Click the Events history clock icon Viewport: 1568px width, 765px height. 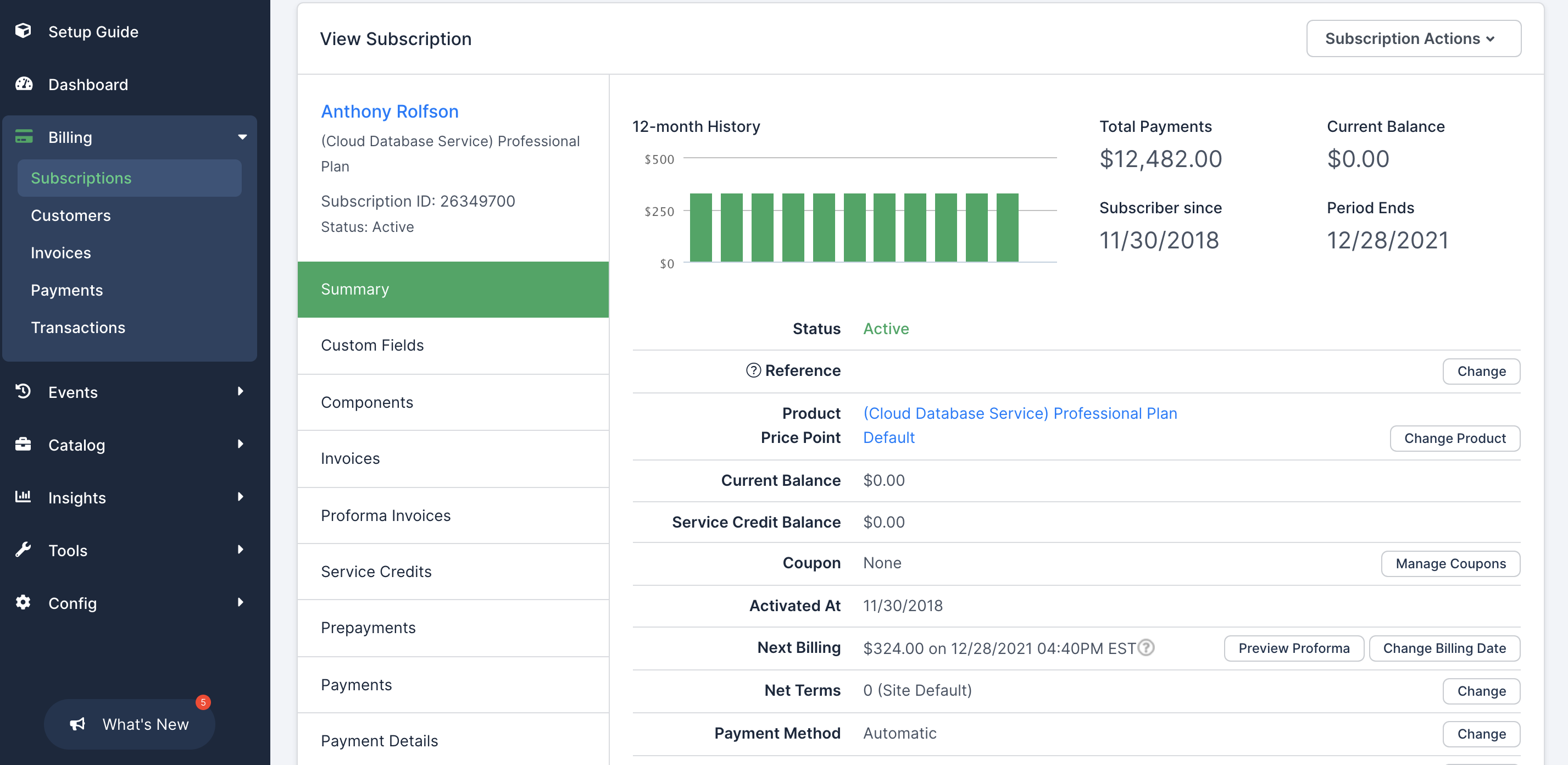pos(23,392)
